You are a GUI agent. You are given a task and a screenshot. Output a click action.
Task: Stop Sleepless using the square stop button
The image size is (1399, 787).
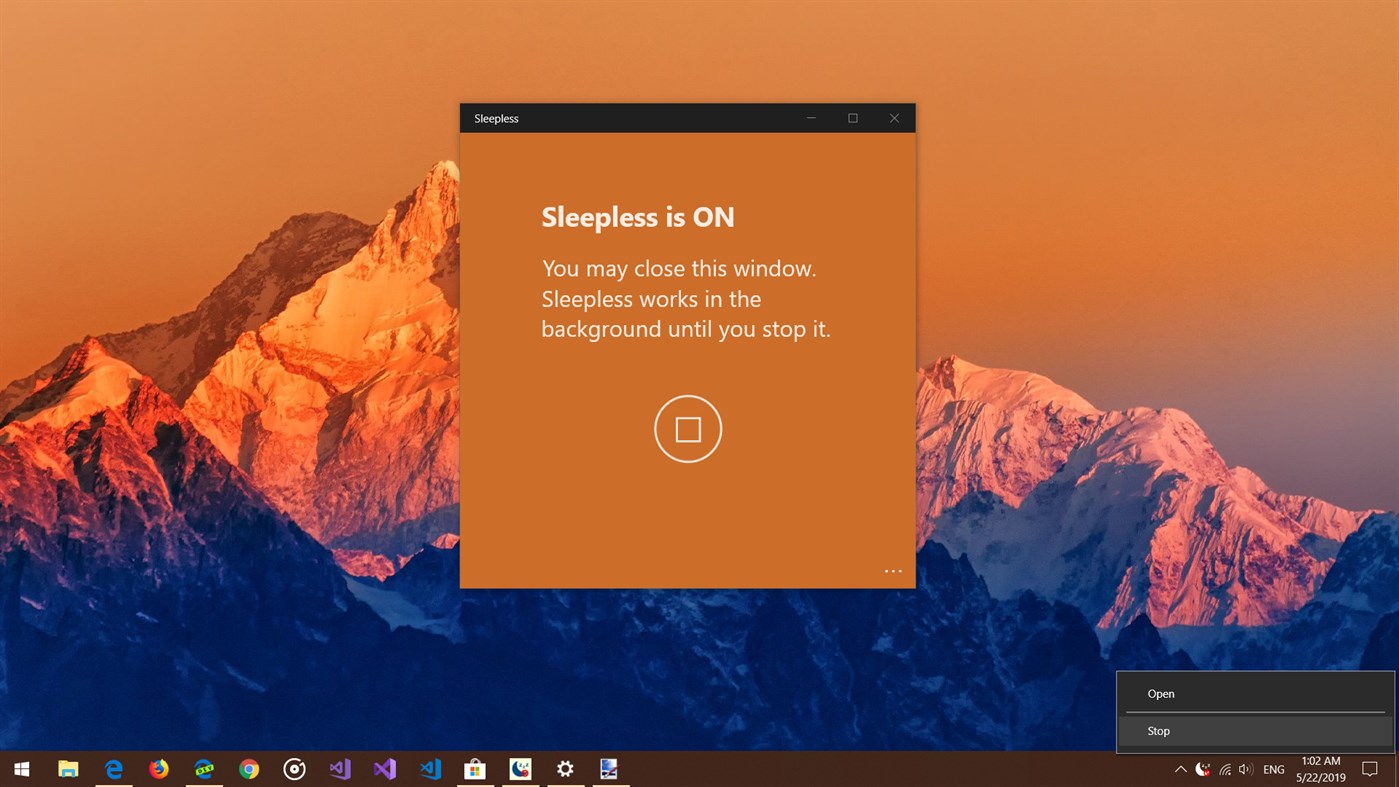[687, 428]
